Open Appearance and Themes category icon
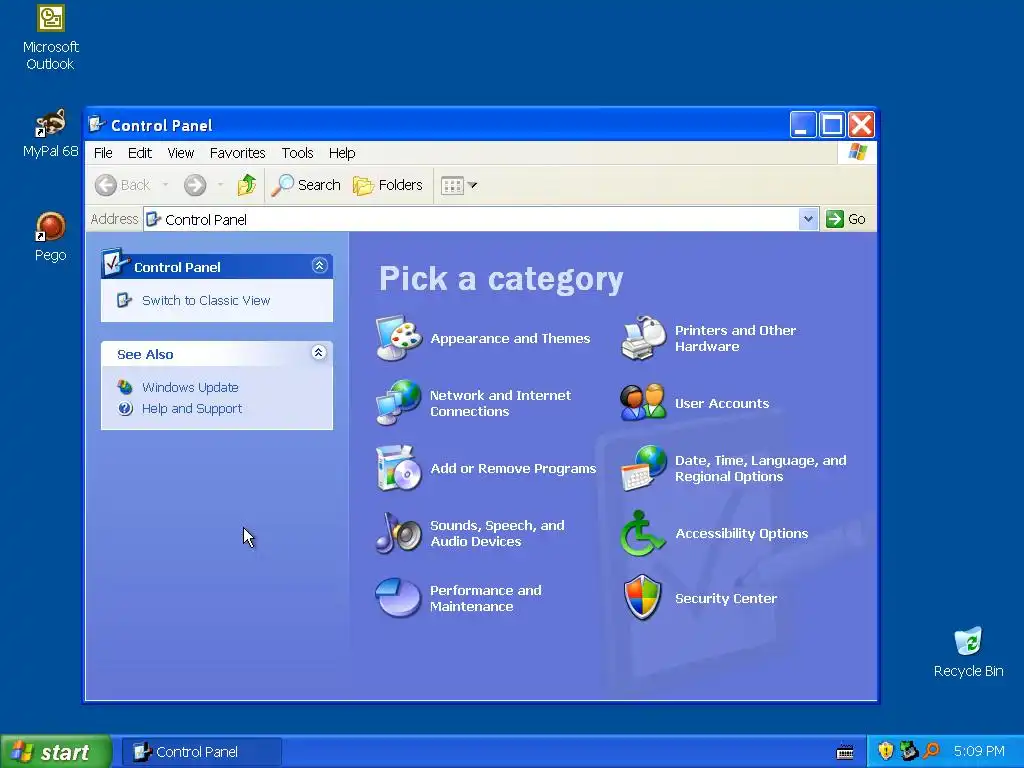Viewport: 1024px width, 768px height. pyautogui.click(x=399, y=338)
